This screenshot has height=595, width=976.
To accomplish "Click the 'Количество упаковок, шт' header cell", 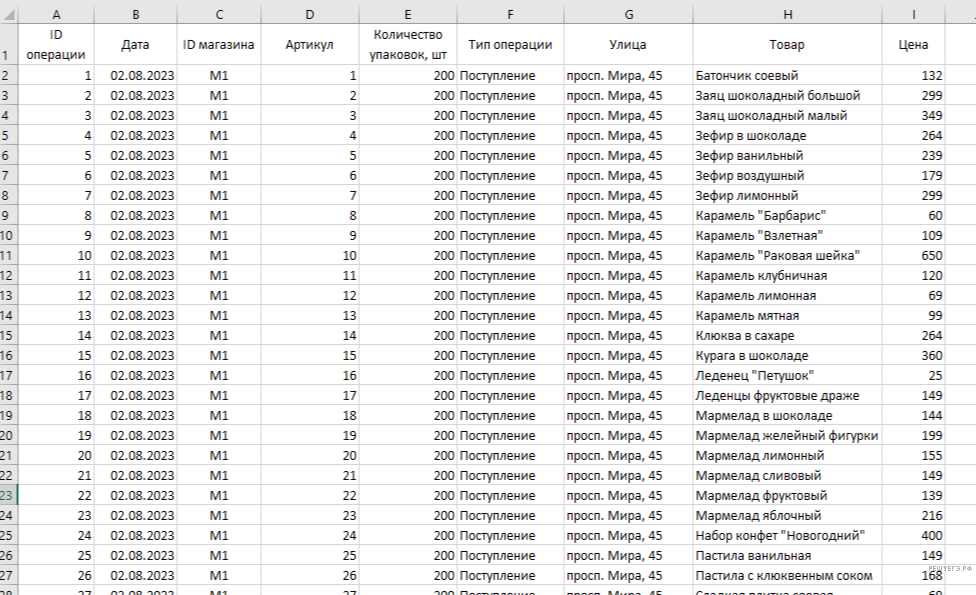I will pyautogui.click(x=407, y=45).
